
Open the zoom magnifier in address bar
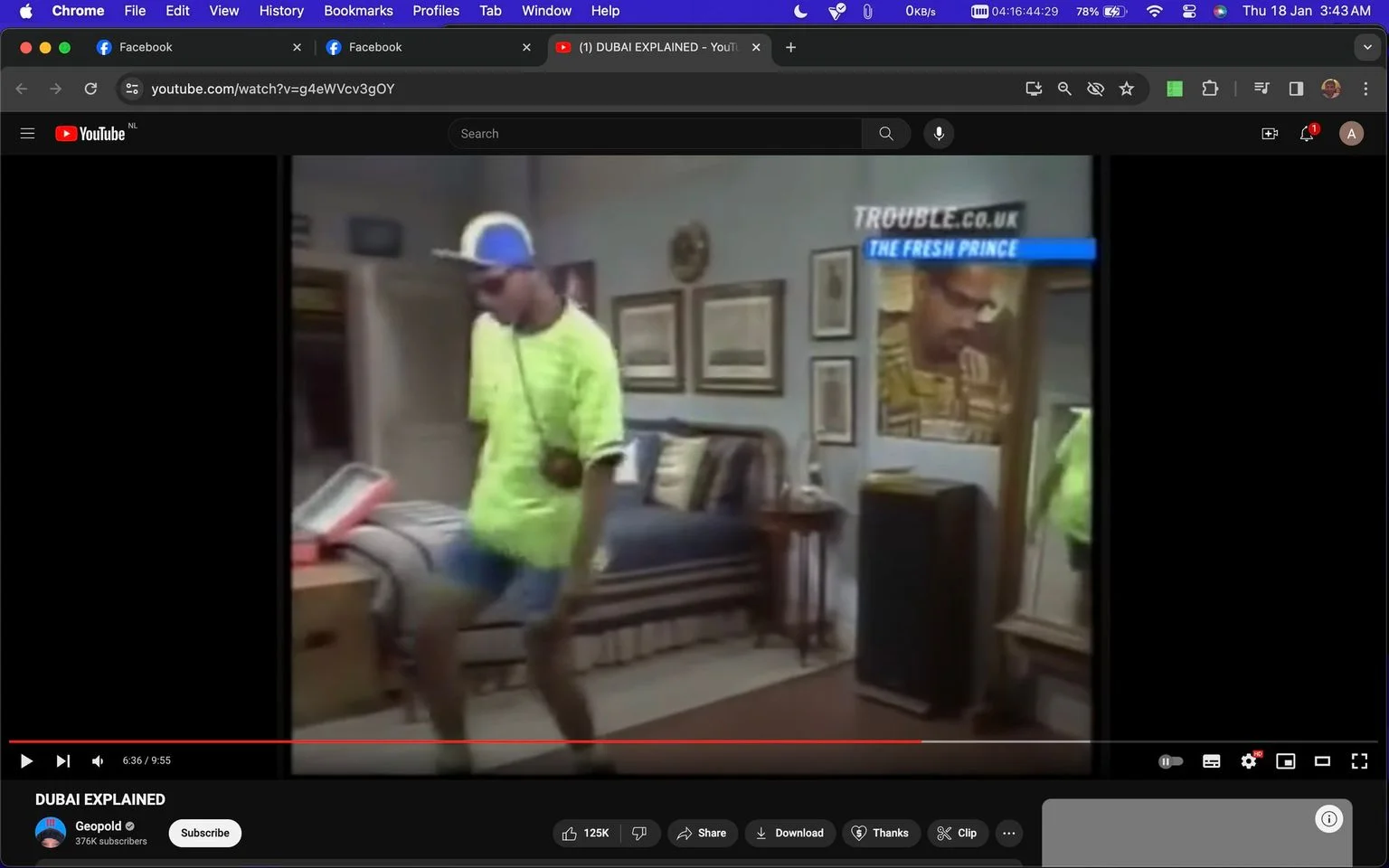[1064, 89]
